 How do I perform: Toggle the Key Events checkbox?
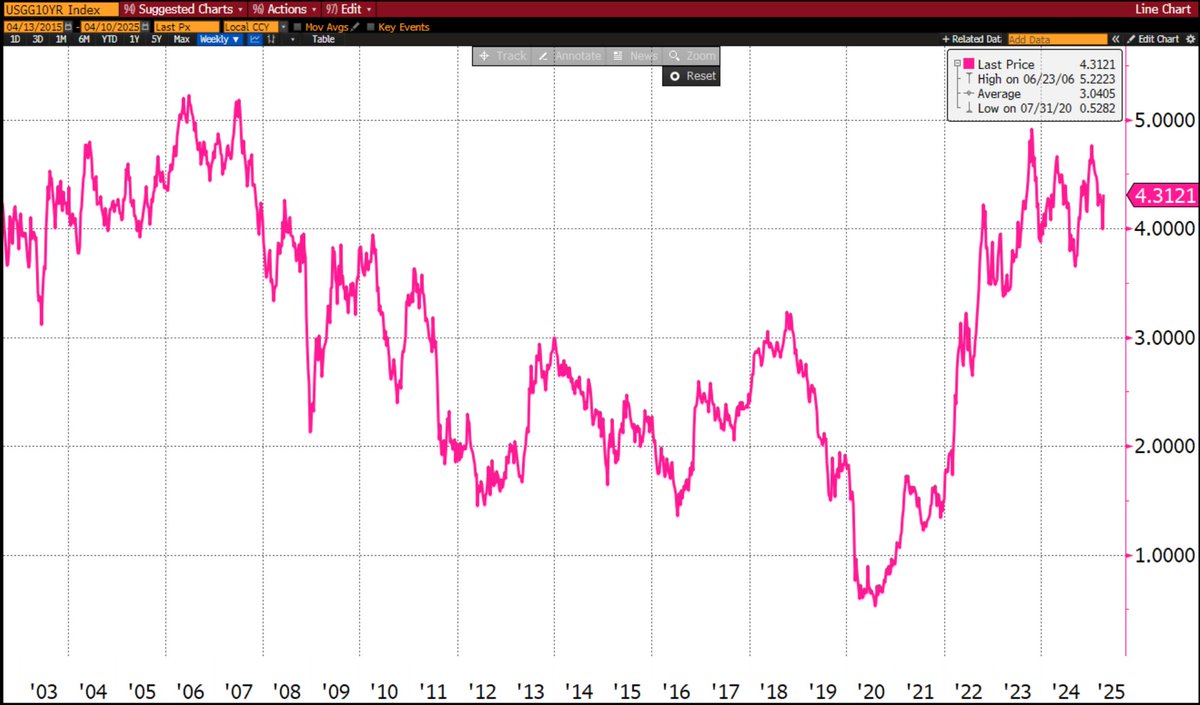(371, 27)
